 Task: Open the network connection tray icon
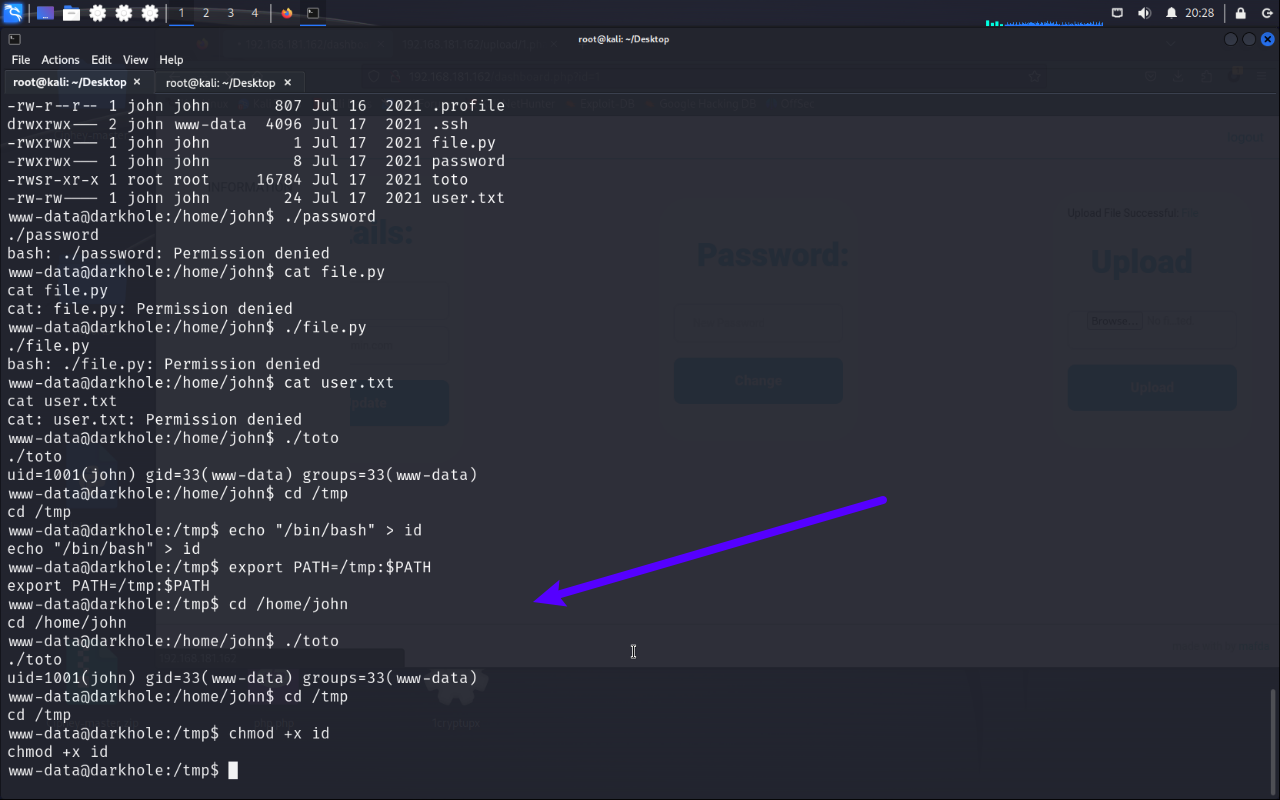click(x=1118, y=13)
